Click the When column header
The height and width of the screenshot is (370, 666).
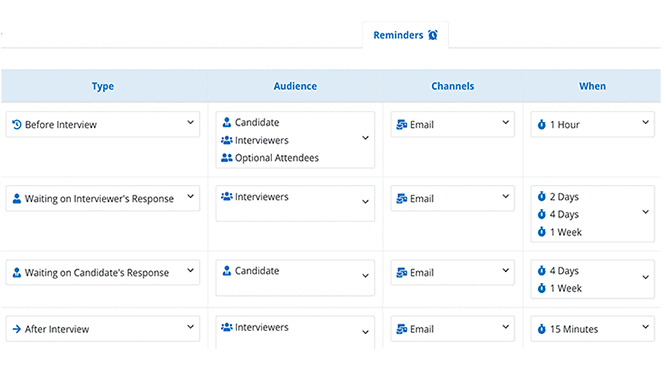(593, 86)
